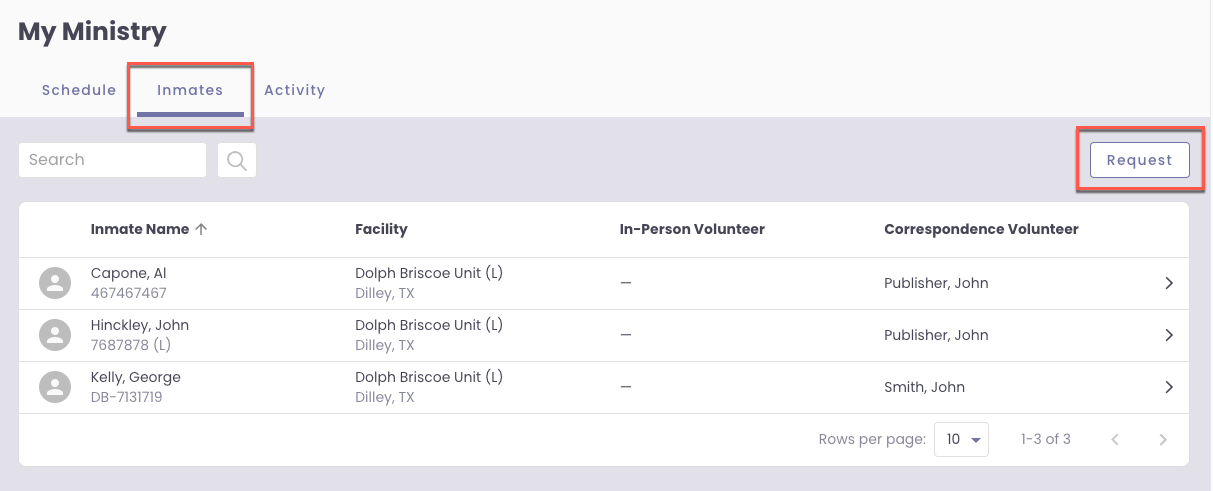Go to next page arrow
Screen dimensions: 1213x491
click(1162, 439)
